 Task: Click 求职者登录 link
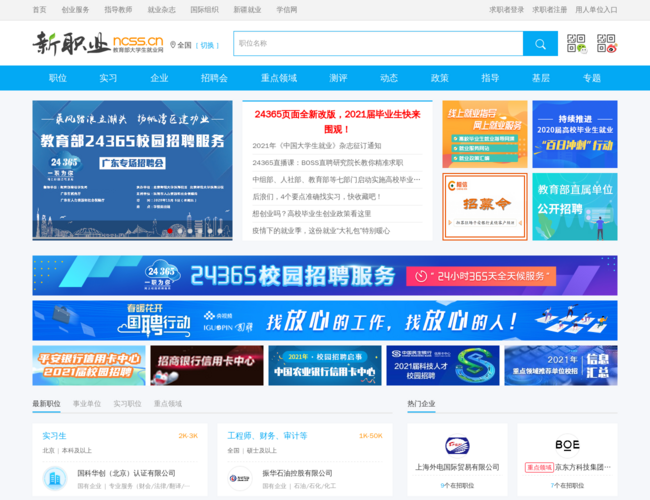(506, 10)
